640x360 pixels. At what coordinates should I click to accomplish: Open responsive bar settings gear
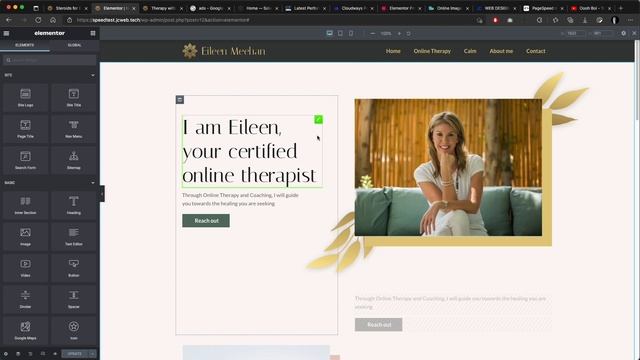tap(623, 33)
